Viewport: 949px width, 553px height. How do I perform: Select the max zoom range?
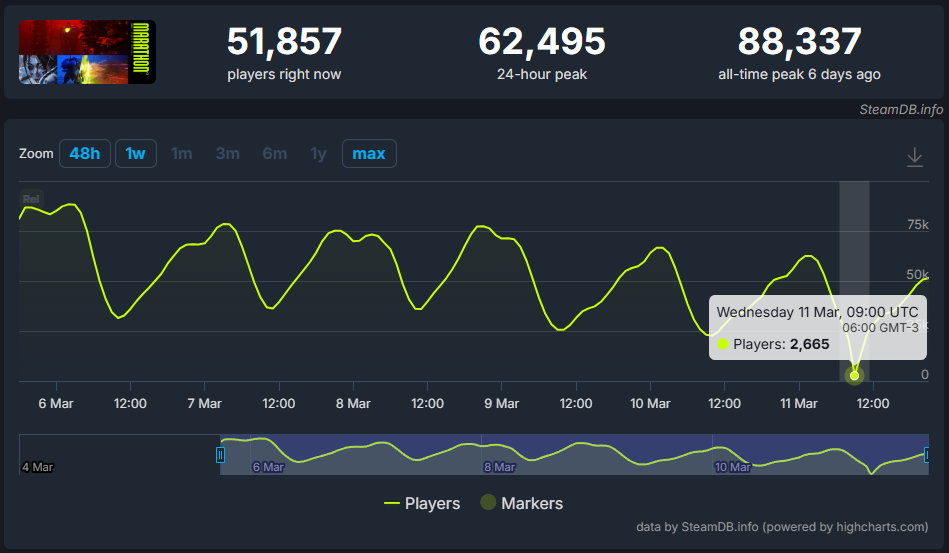[x=369, y=154]
